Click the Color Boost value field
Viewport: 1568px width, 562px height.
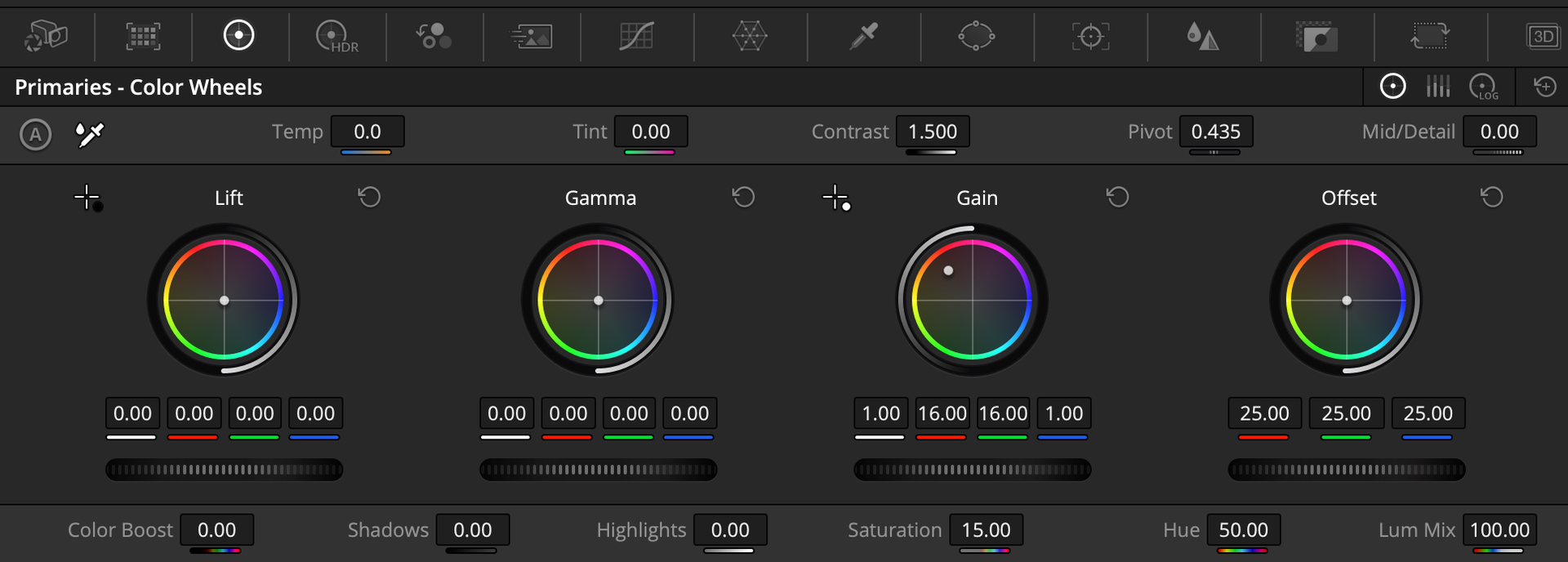tap(216, 530)
